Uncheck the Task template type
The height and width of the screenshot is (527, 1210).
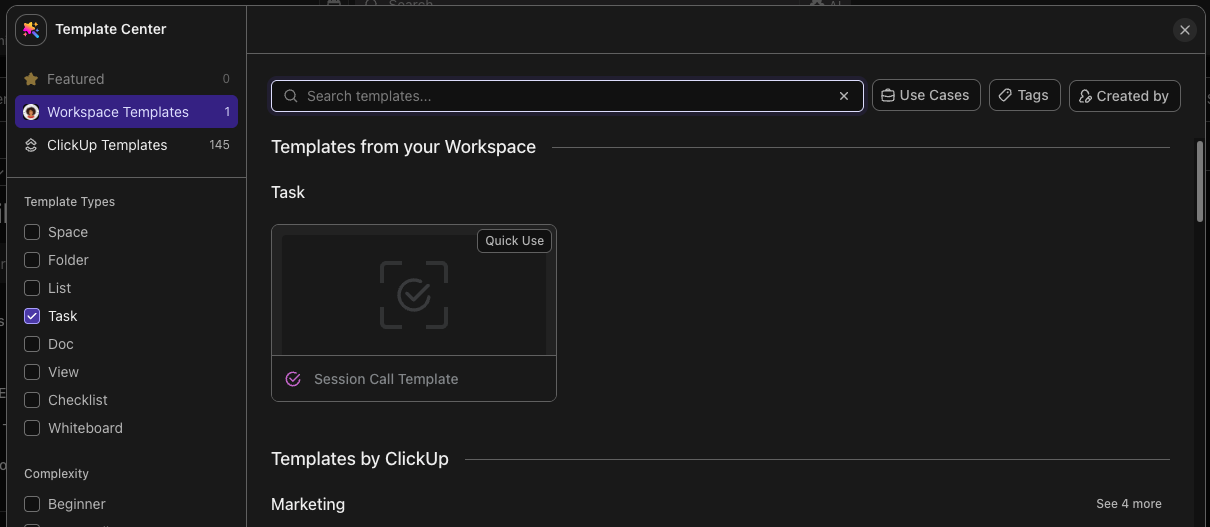(x=32, y=316)
